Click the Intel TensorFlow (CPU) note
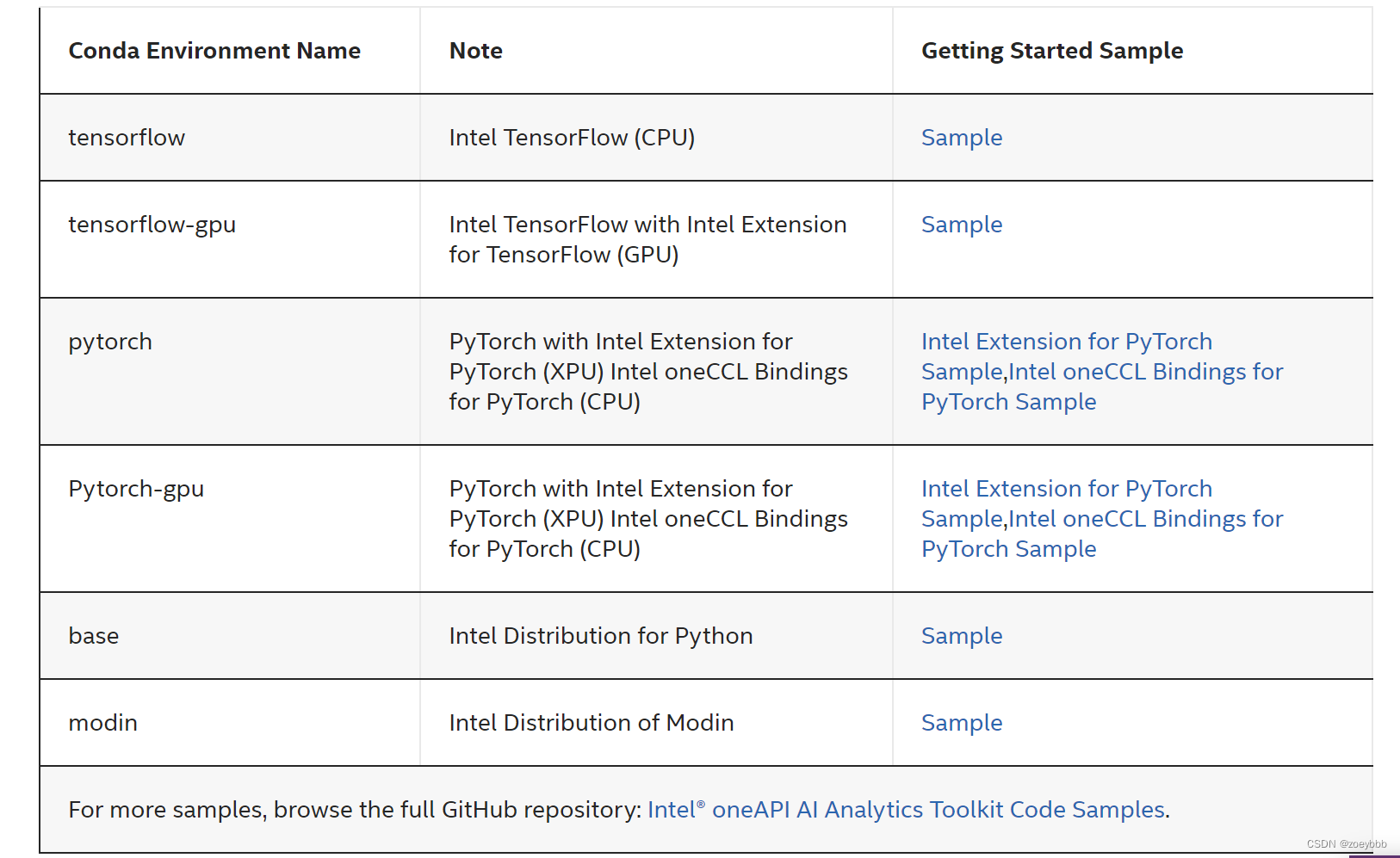Image resolution: width=1400 pixels, height=858 pixels. pos(572,138)
